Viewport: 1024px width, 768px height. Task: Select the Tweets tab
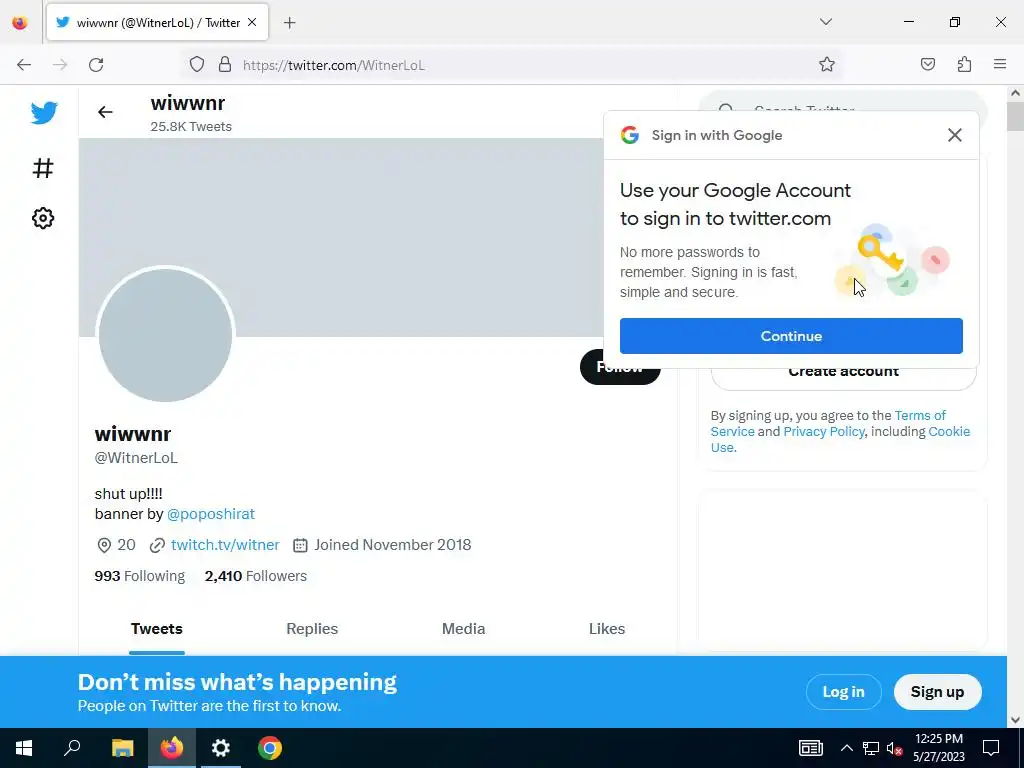click(x=157, y=629)
